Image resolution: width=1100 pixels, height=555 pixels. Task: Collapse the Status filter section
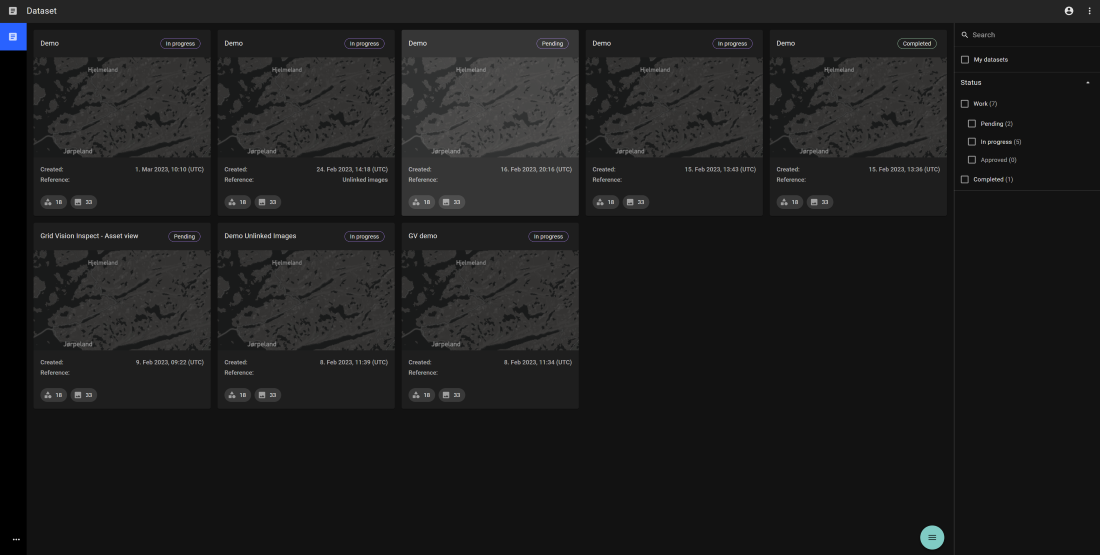pyautogui.click(x=1087, y=83)
